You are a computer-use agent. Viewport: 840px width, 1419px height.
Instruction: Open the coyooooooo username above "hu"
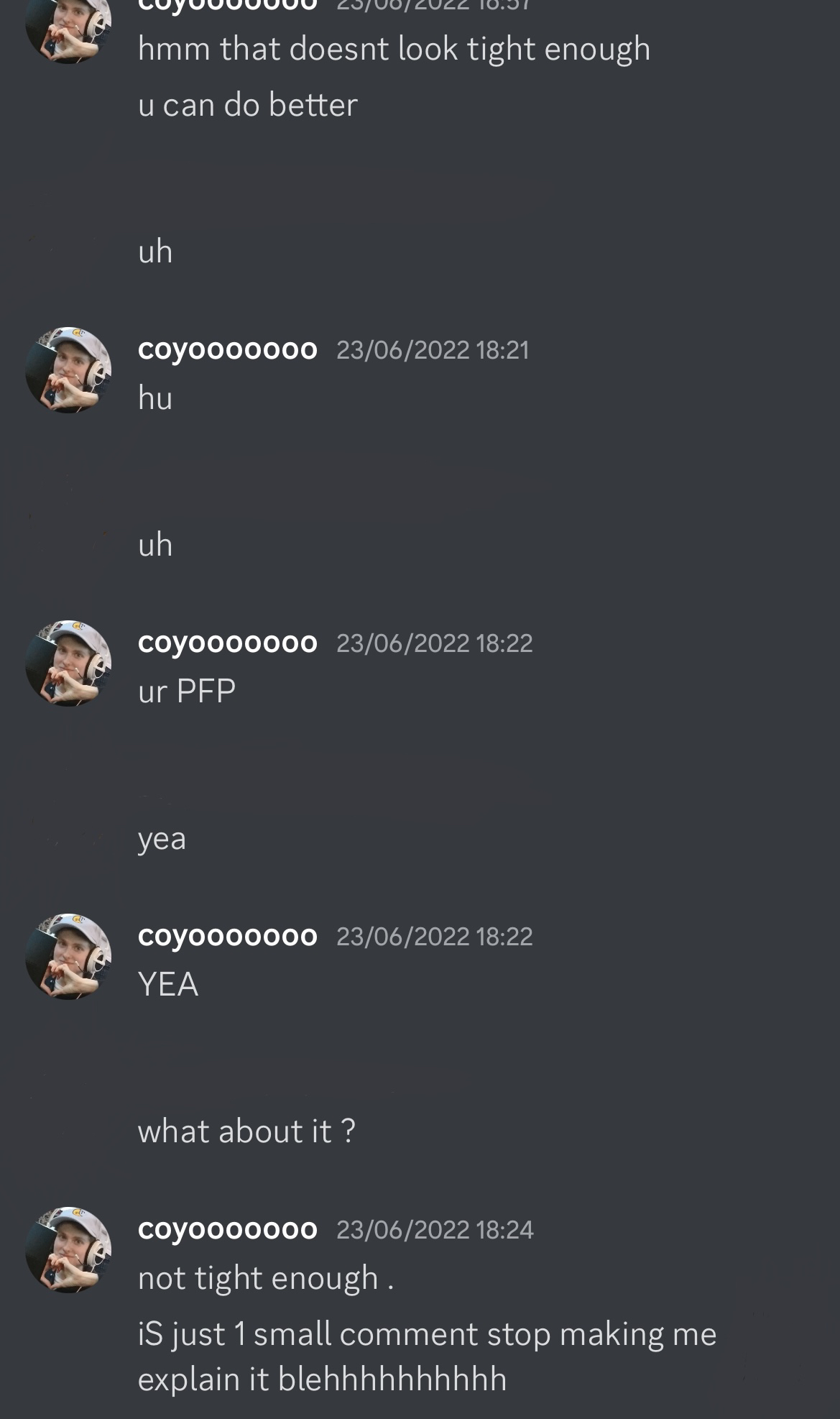[227, 349]
